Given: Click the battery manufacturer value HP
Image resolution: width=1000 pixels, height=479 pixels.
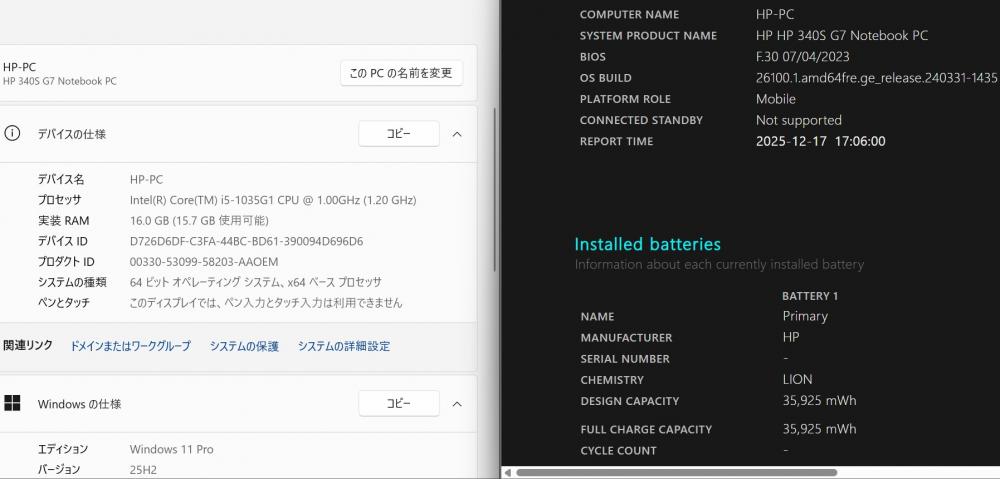Looking at the screenshot, I should click(790, 337).
